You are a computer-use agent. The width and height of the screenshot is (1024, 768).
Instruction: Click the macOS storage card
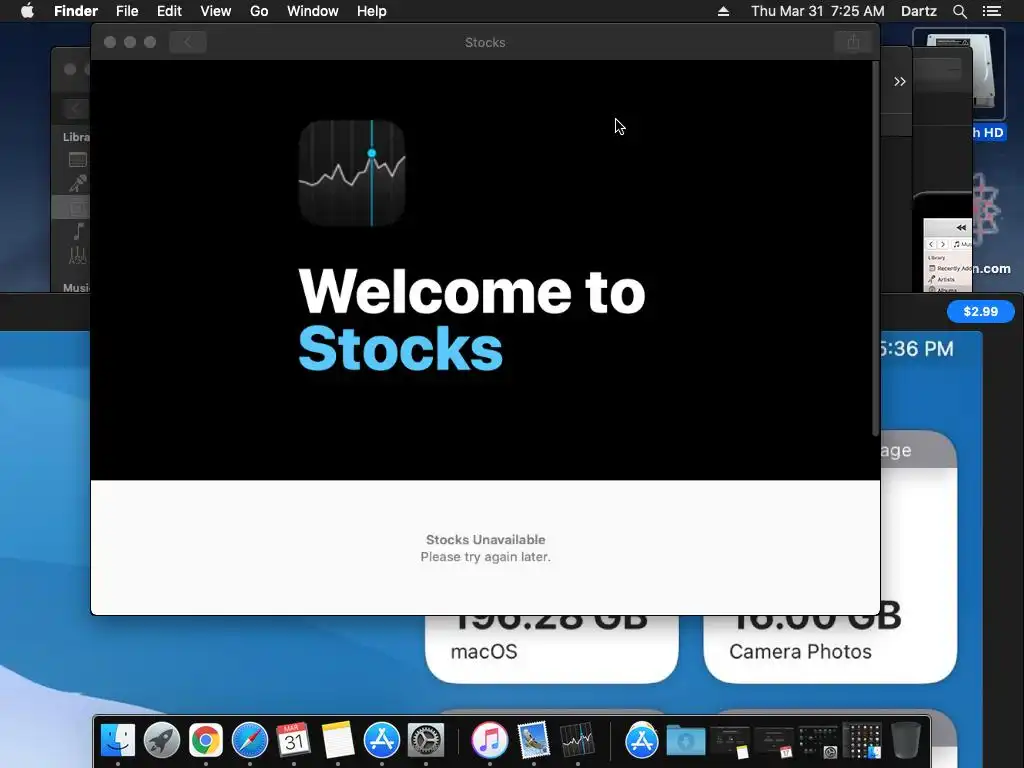[552, 647]
